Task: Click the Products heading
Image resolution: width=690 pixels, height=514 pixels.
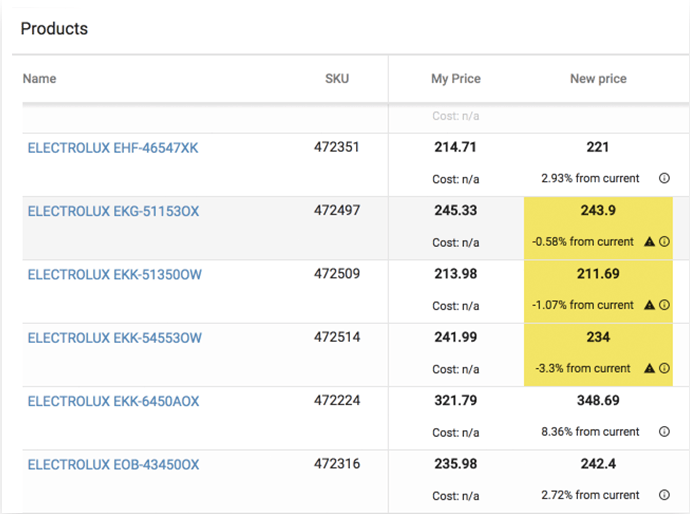Action: [x=54, y=29]
